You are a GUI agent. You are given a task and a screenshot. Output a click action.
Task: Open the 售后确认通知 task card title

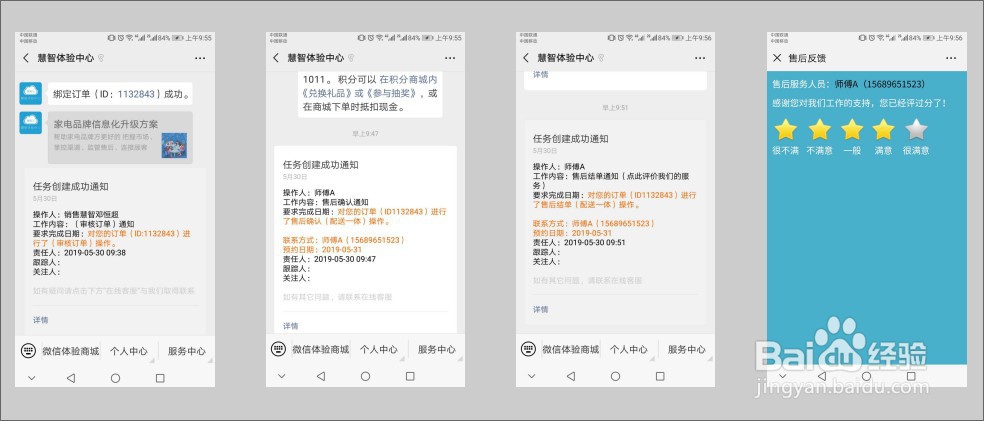coord(321,165)
